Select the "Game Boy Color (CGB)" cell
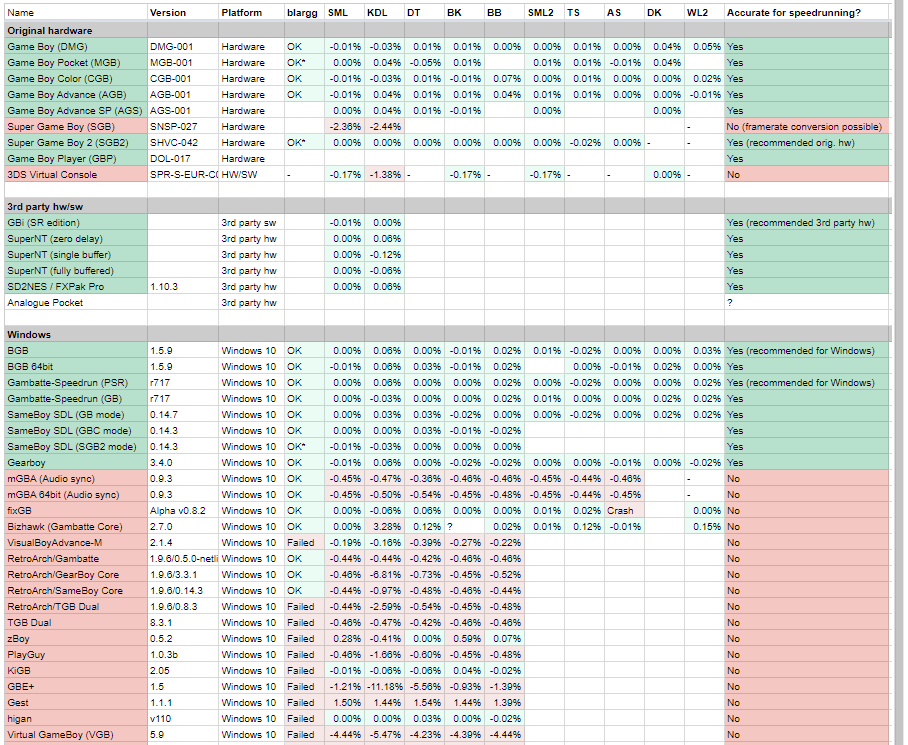The width and height of the screenshot is (908, 745). 76,78
